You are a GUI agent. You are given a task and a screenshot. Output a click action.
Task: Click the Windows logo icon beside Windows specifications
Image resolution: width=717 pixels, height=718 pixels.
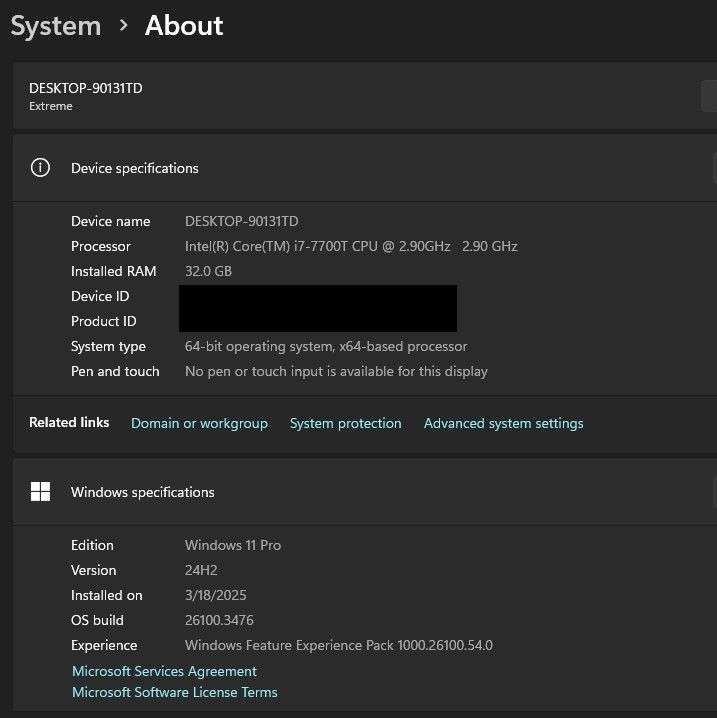coord(40,492)
